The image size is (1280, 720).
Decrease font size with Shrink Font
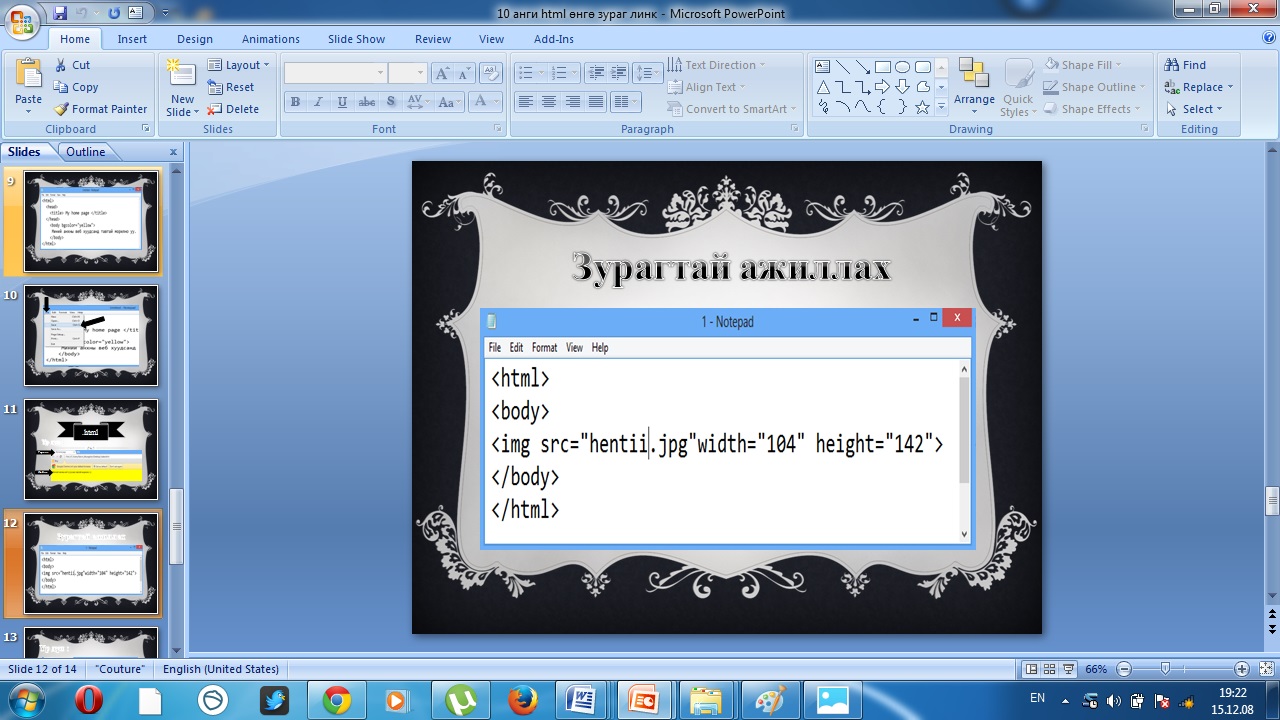coord(465,73)
